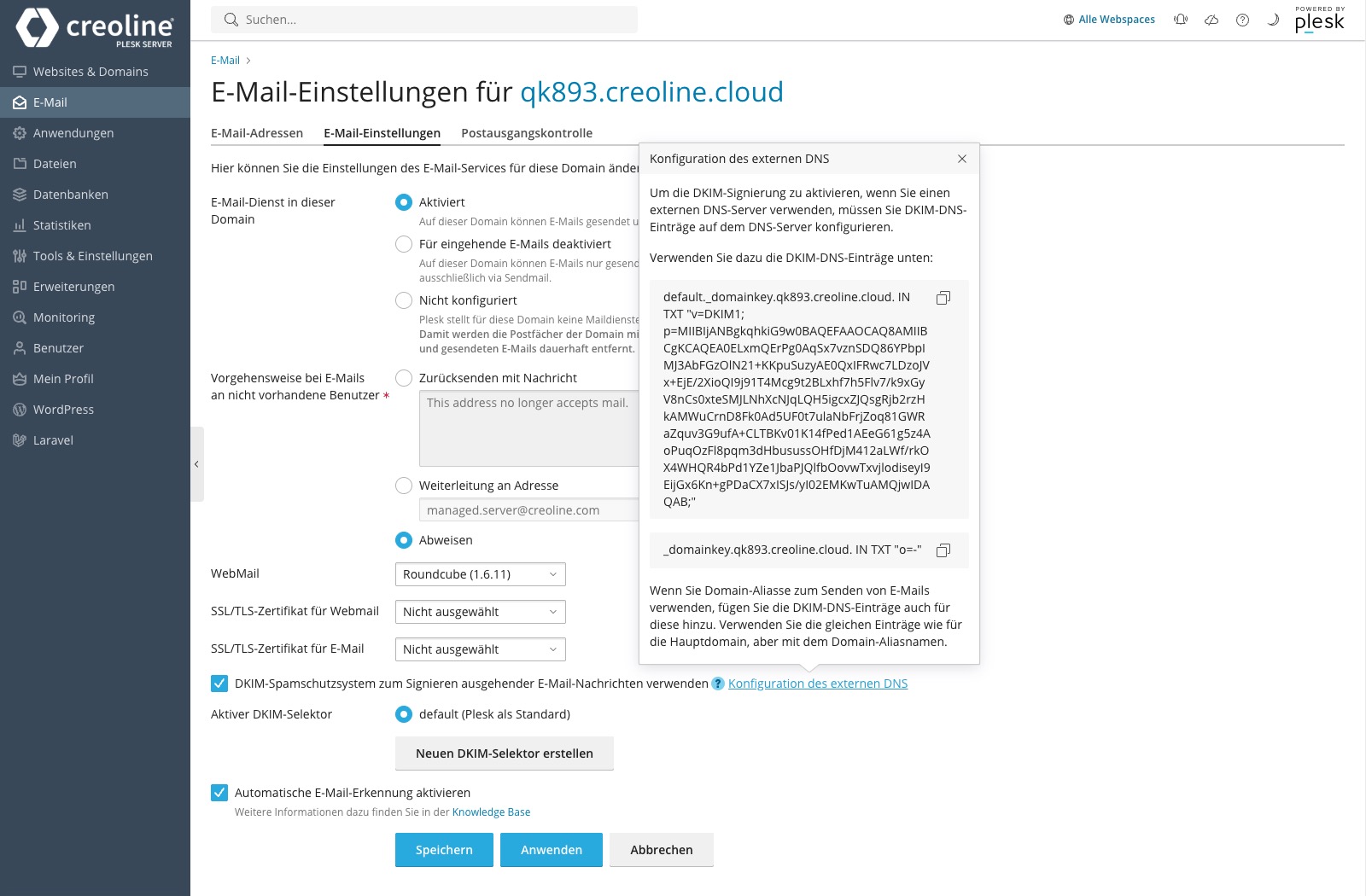This screenshot has width=1366, height=896.
Task: Click the Abbrechen button
Action: [x=662, y=850]
